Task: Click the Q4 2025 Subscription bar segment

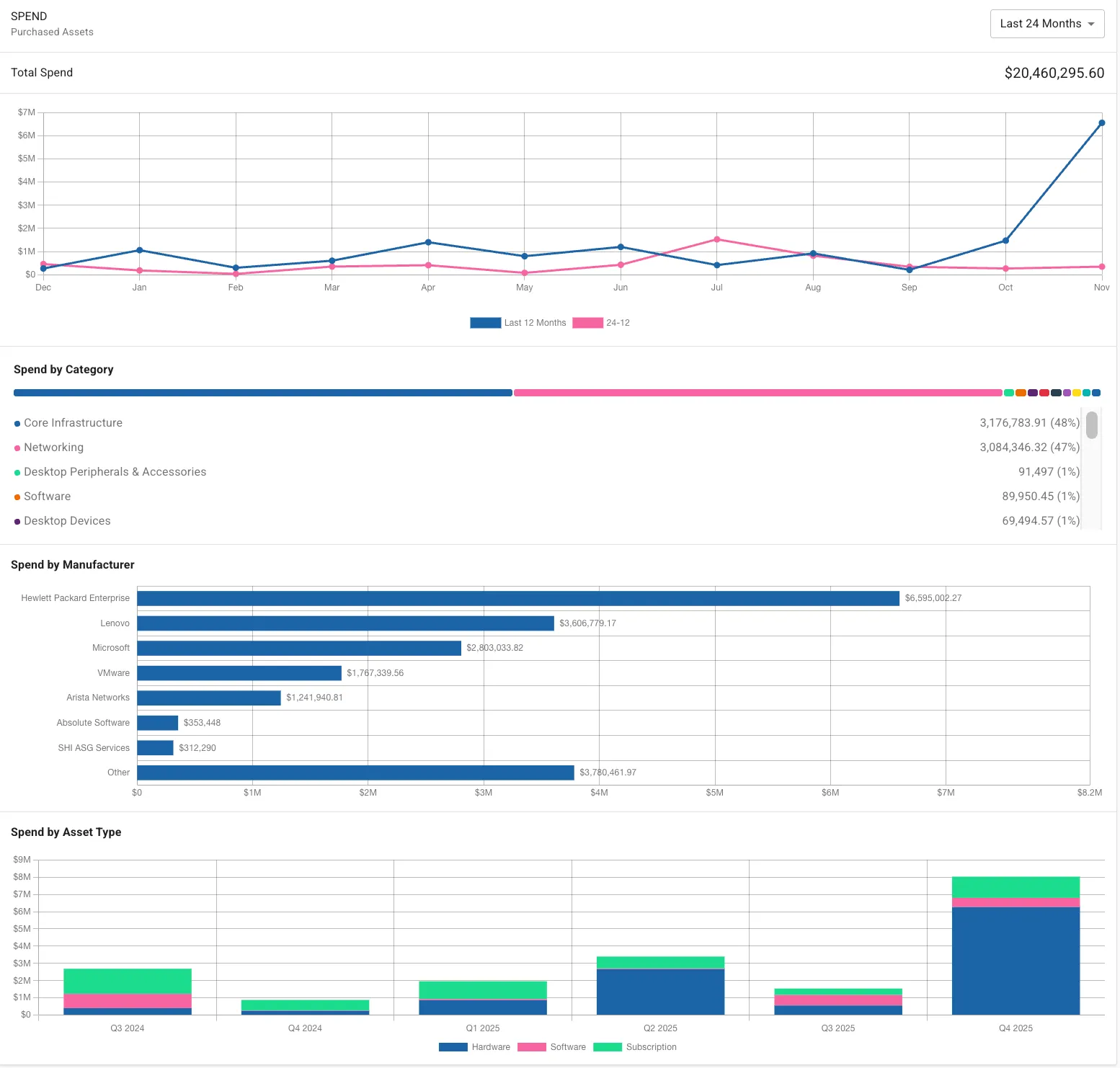Action: (1015, 887)
